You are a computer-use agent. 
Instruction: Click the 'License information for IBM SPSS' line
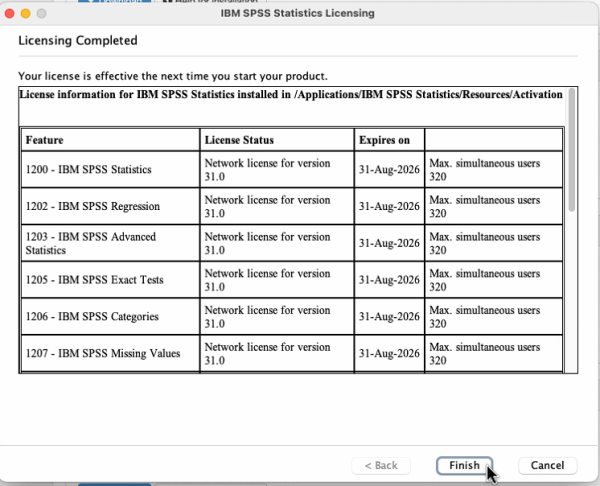point(291,95)
